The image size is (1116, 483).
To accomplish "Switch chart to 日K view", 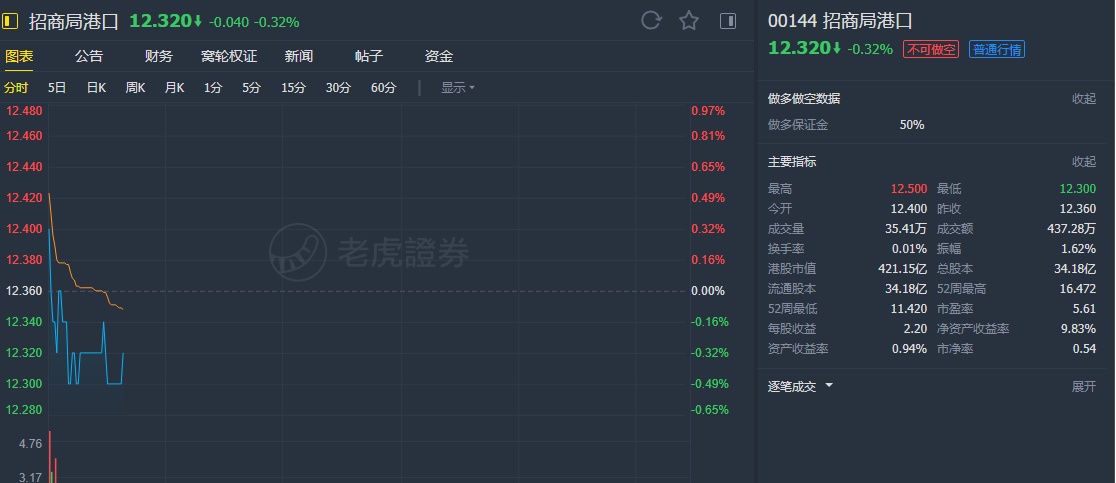I will click(x=96, y=88).
